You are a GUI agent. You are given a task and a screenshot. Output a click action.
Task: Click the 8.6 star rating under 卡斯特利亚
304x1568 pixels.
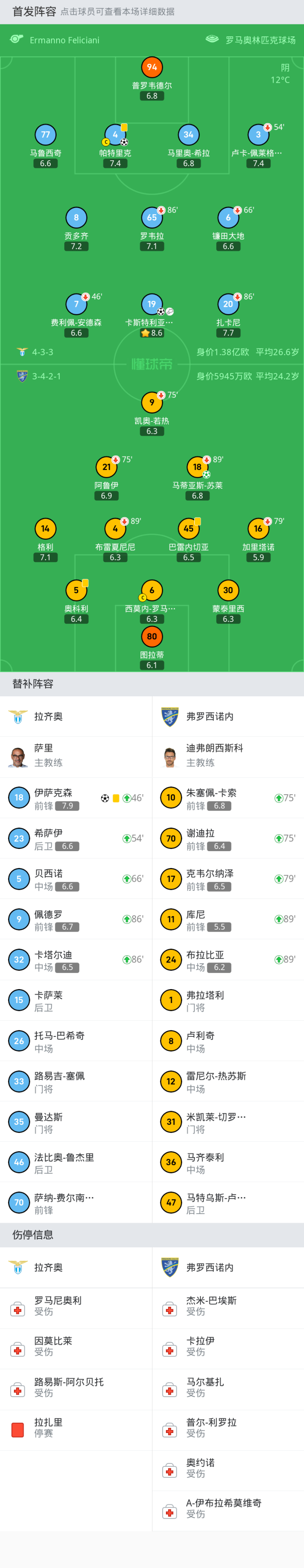click(x=152, y=333)
